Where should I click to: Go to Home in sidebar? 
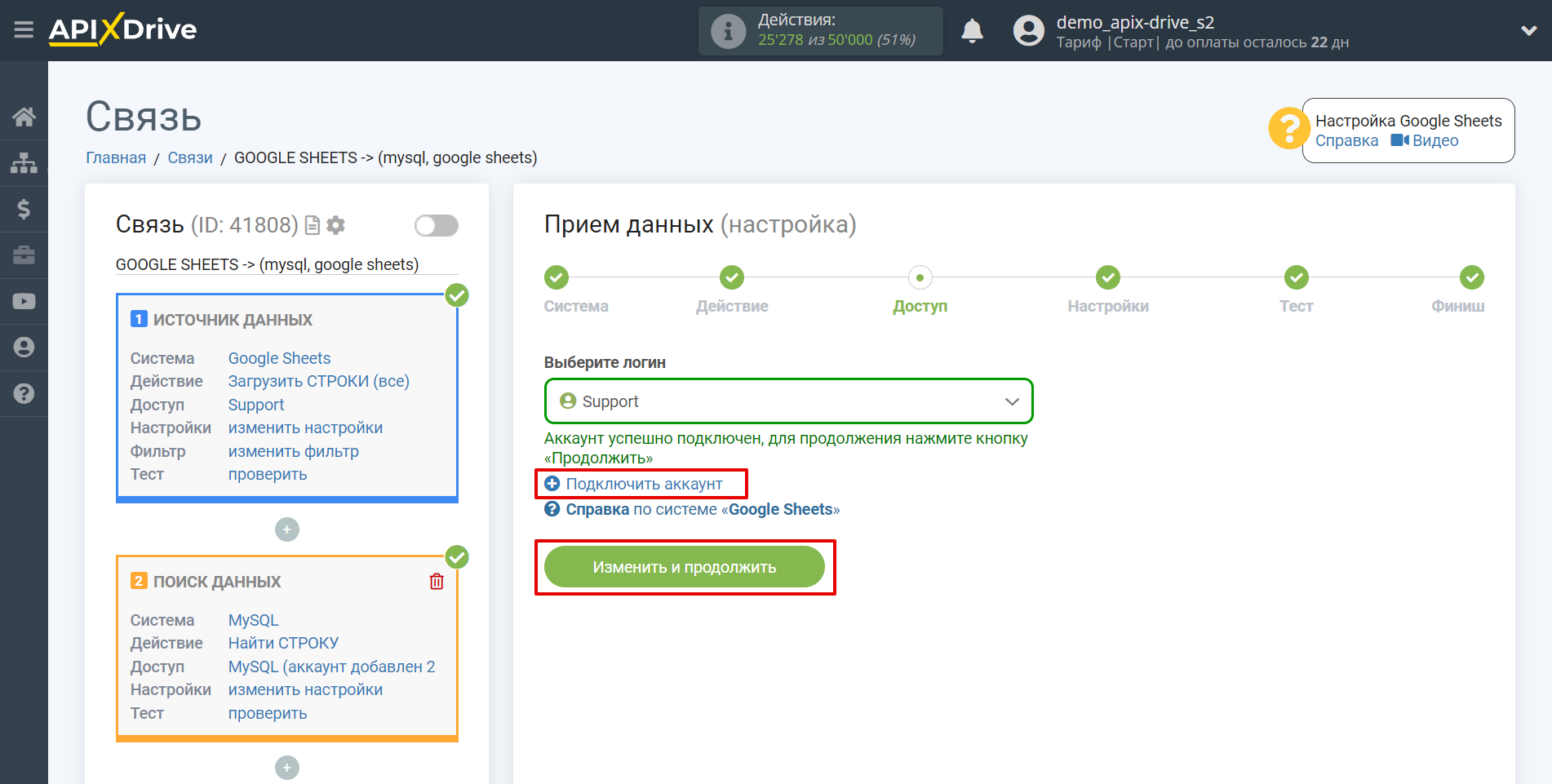[x=24, y=117]
